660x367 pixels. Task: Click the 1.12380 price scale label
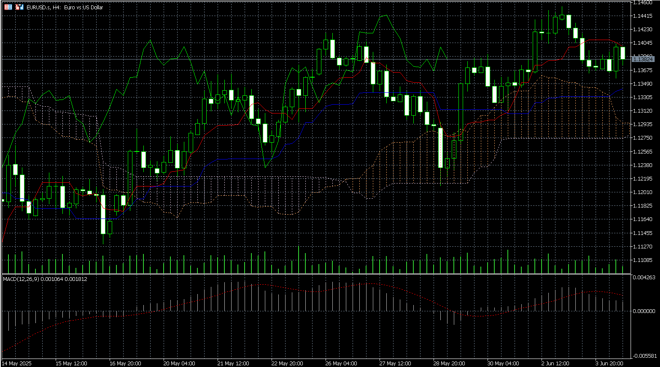642,165
